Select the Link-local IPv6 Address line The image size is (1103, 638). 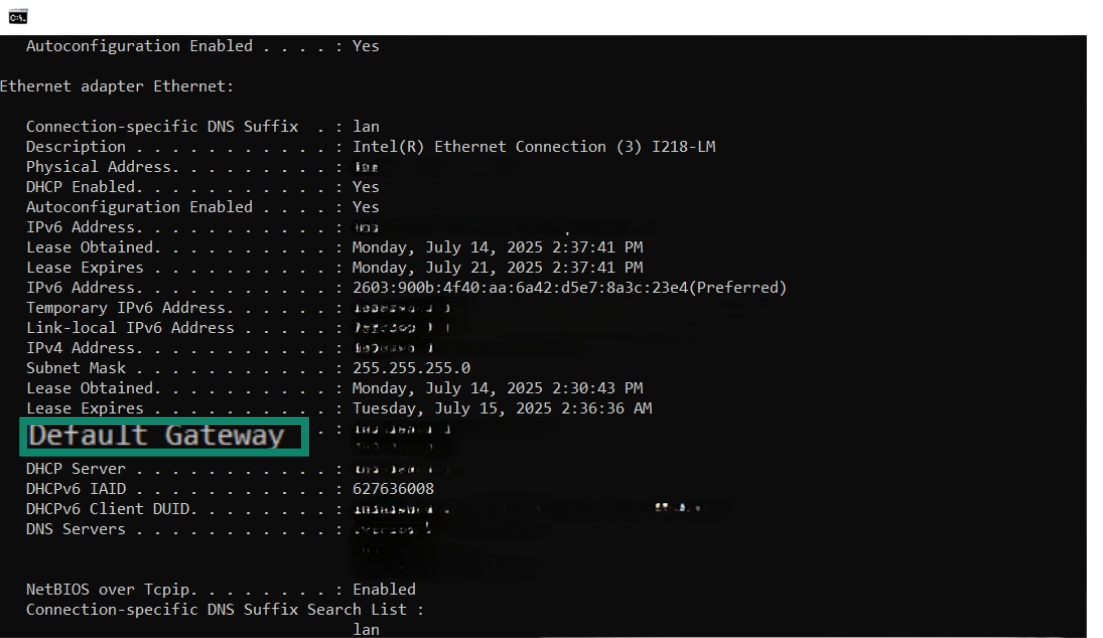coord(200,327)
